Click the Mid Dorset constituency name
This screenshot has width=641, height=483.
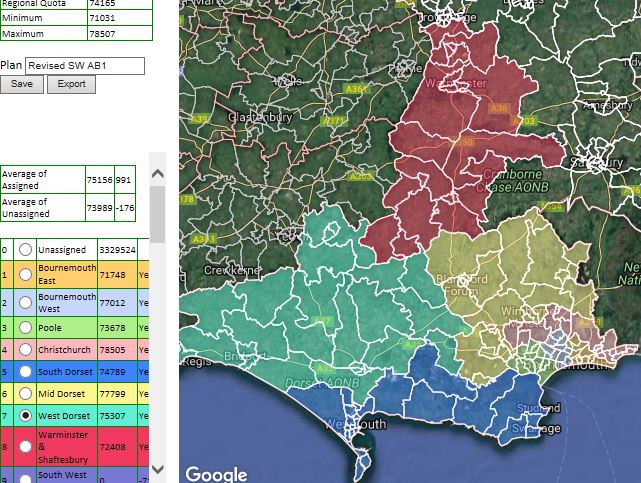coord(61,394)
